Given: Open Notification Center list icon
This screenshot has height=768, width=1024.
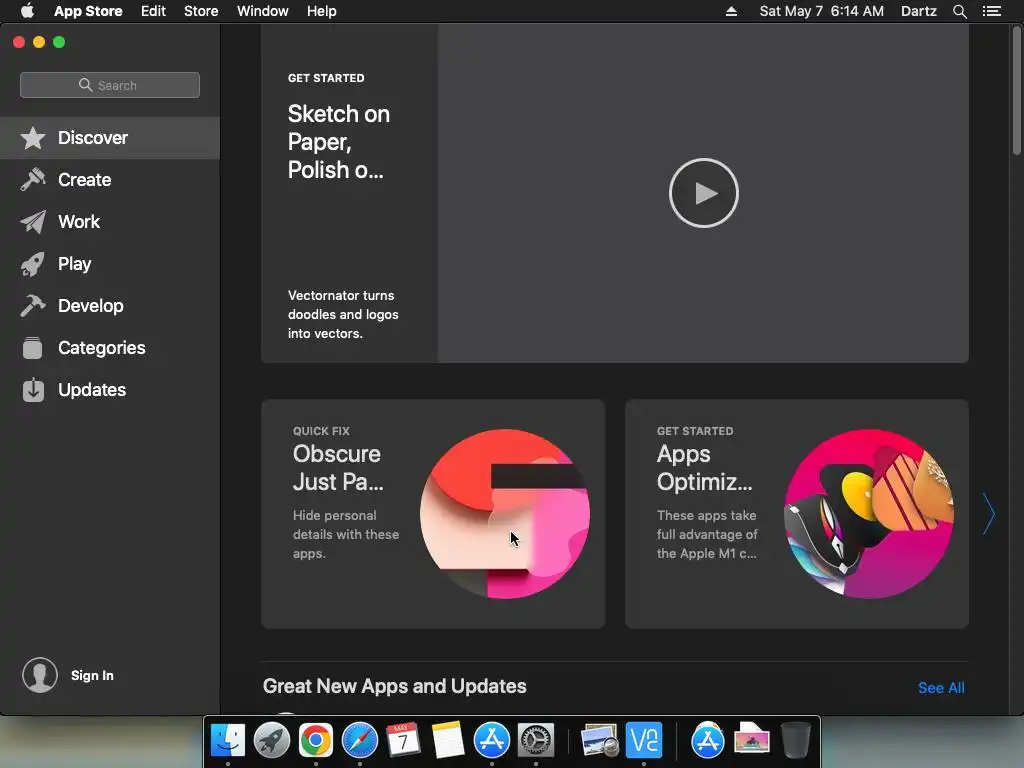Looking at the screenshot, I should pos(991,11).
